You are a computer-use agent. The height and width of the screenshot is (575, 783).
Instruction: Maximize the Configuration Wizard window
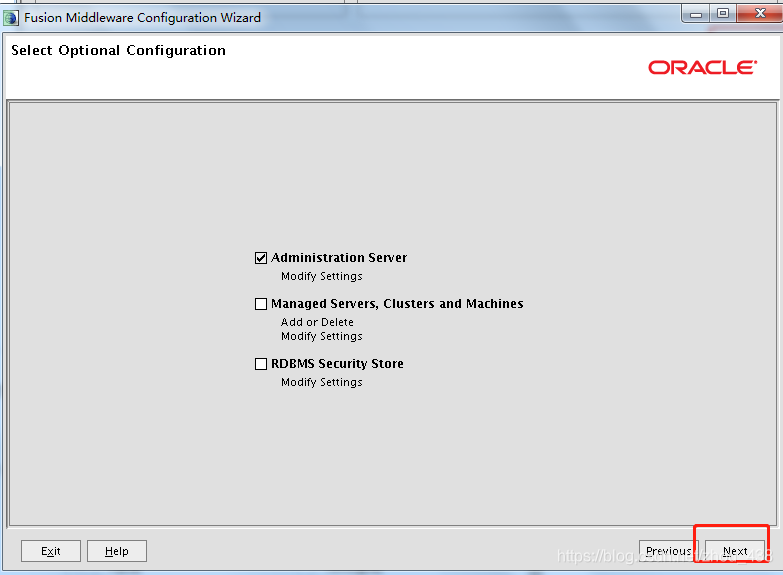723,13
